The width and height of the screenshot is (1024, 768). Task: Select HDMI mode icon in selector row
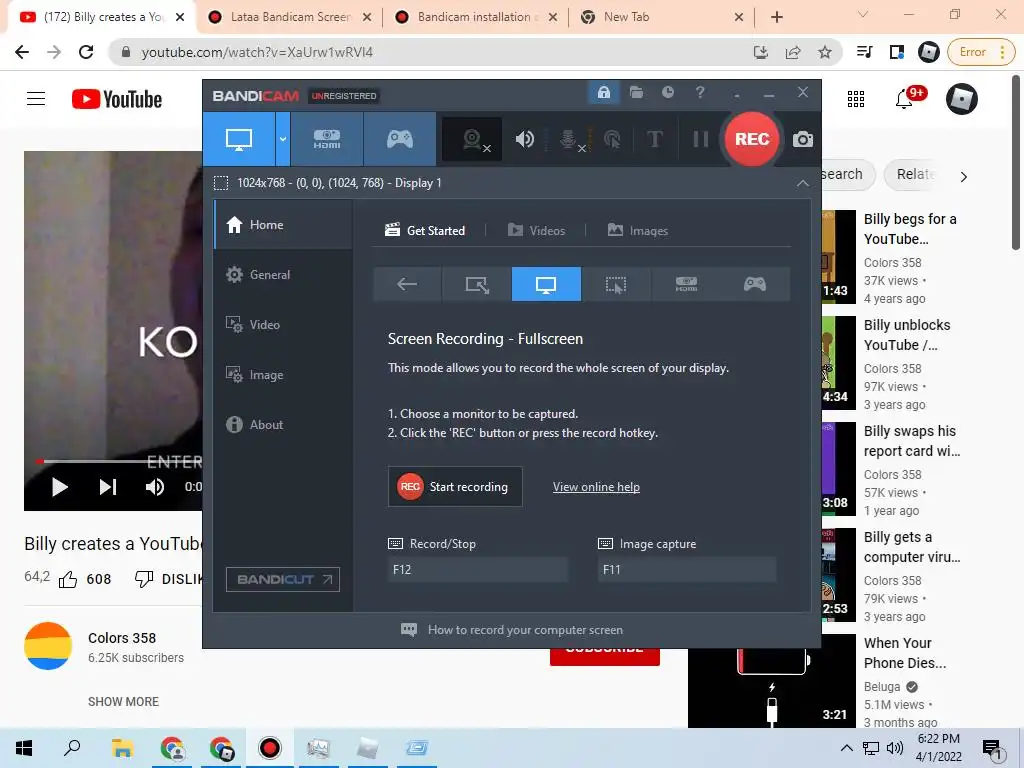(x=686, y=284)
